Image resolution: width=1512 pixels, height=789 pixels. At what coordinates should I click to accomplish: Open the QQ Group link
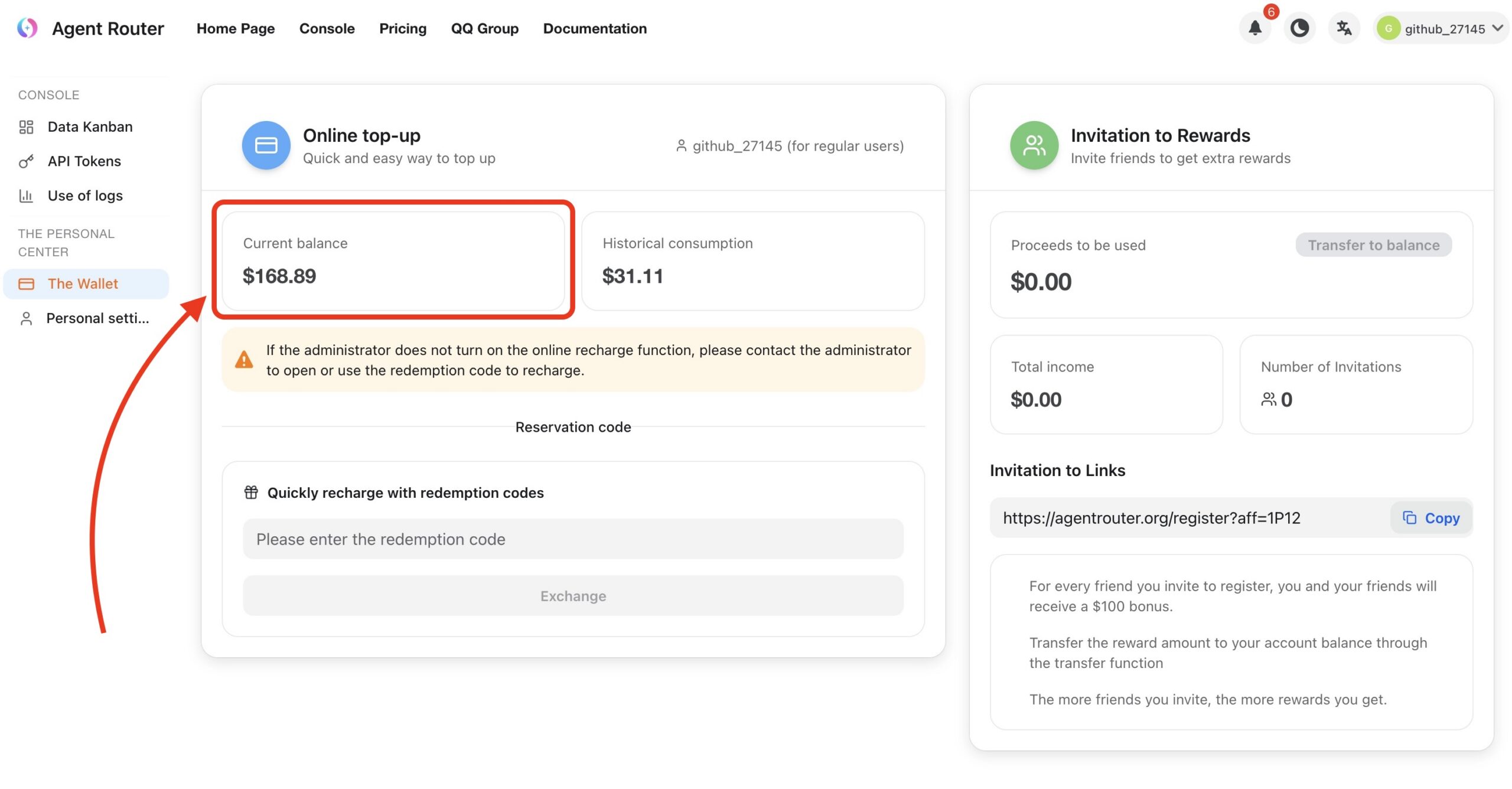(484, 28)
